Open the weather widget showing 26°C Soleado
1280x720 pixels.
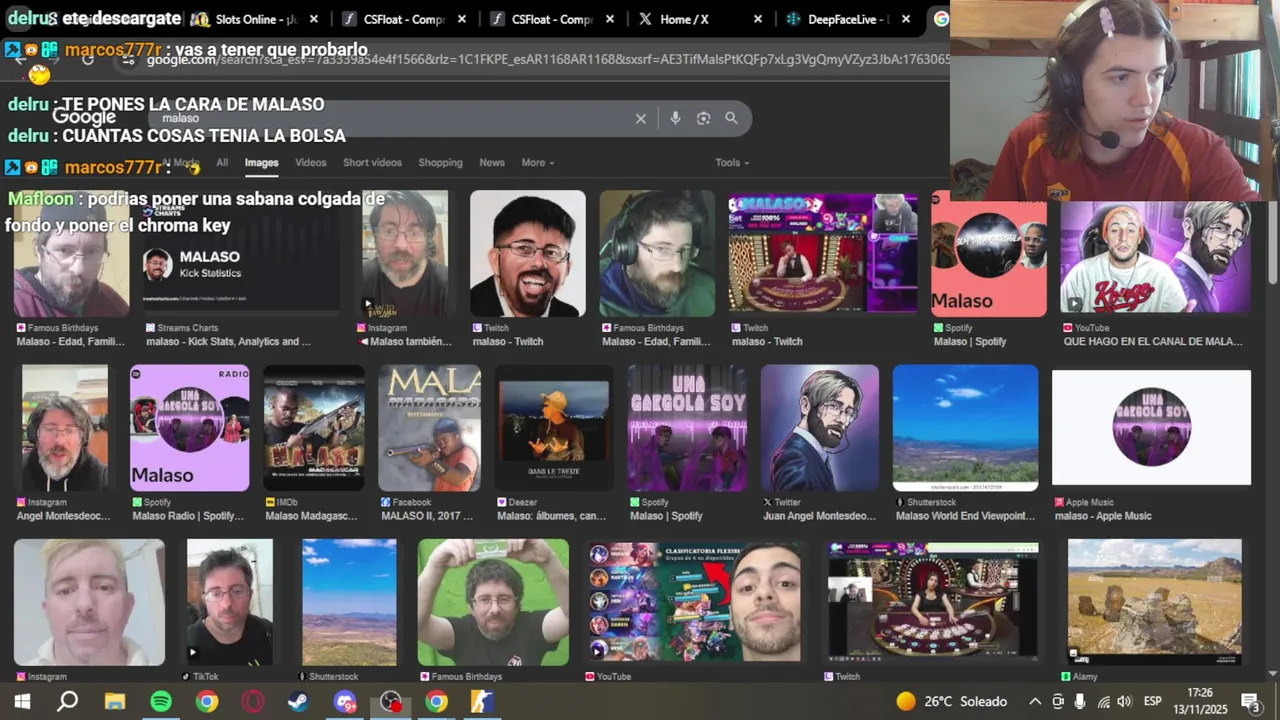tap(951, 702)
